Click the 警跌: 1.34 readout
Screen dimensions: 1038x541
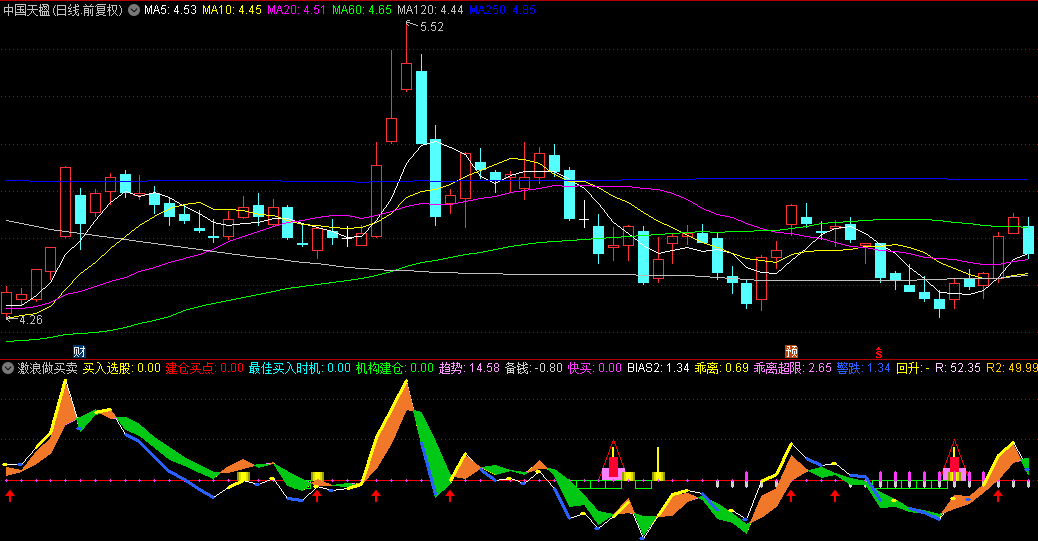coord(863,368)
